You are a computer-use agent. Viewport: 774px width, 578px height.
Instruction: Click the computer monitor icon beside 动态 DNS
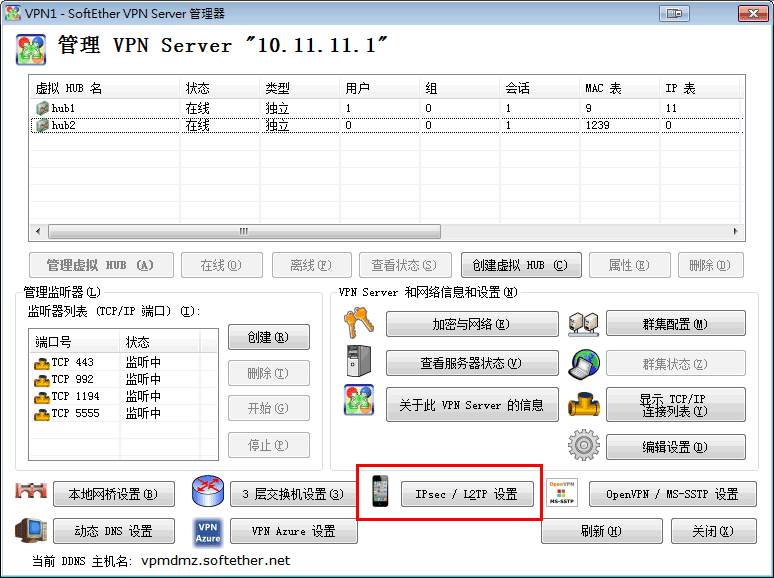31,531
